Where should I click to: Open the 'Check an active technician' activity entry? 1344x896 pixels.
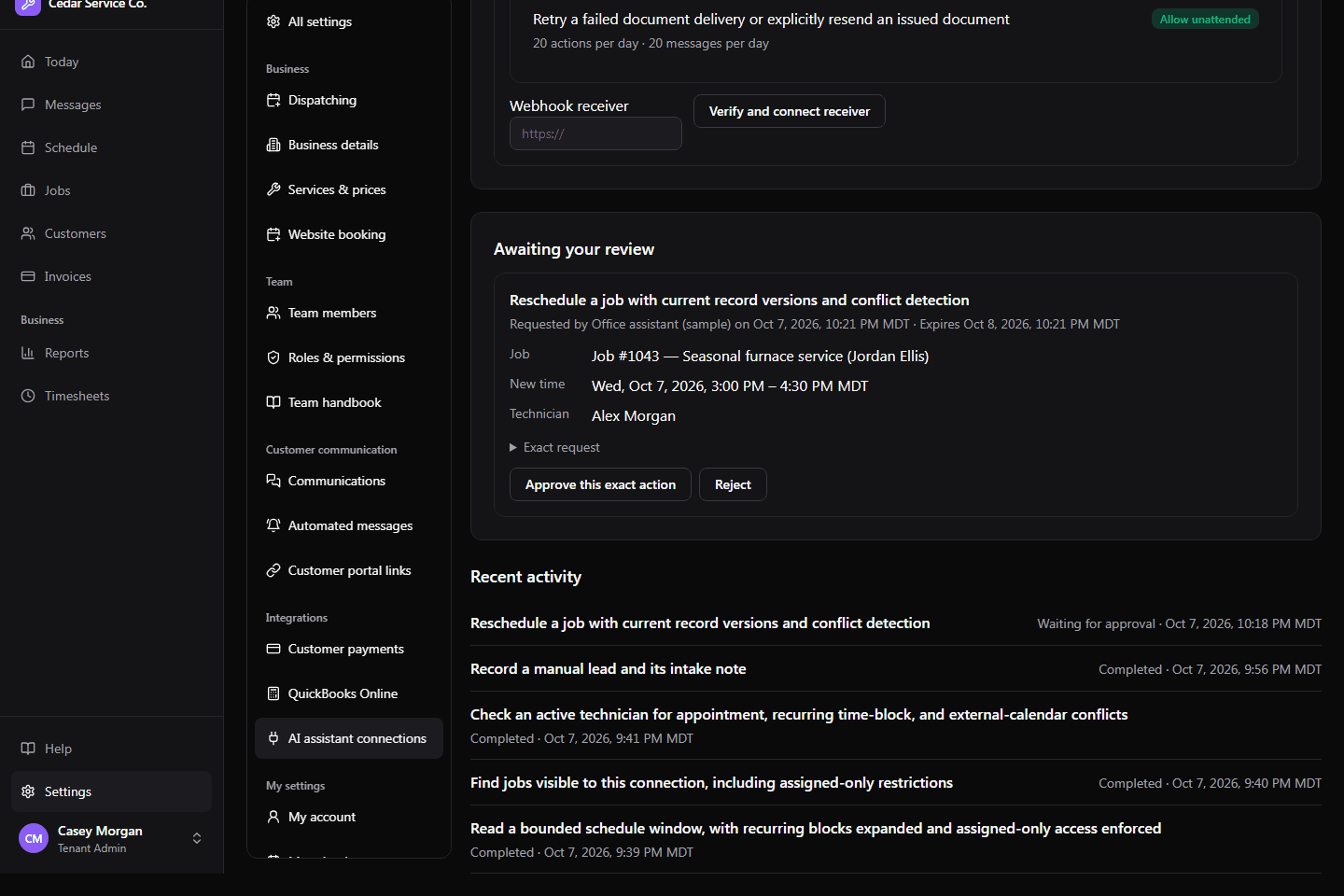[896, 726]
